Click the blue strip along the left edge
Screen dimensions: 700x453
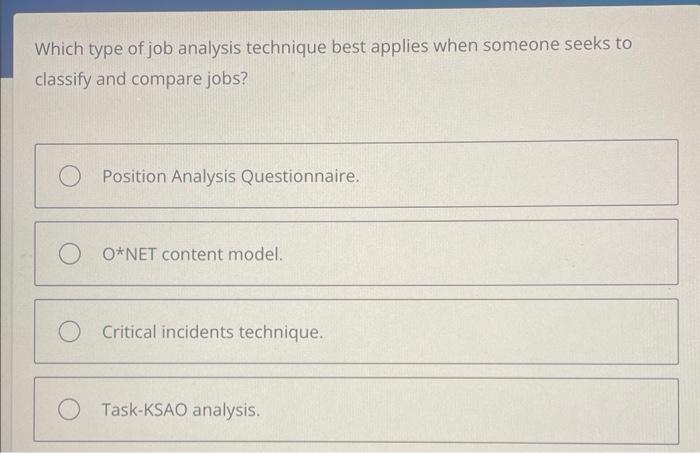pos(6,42)
